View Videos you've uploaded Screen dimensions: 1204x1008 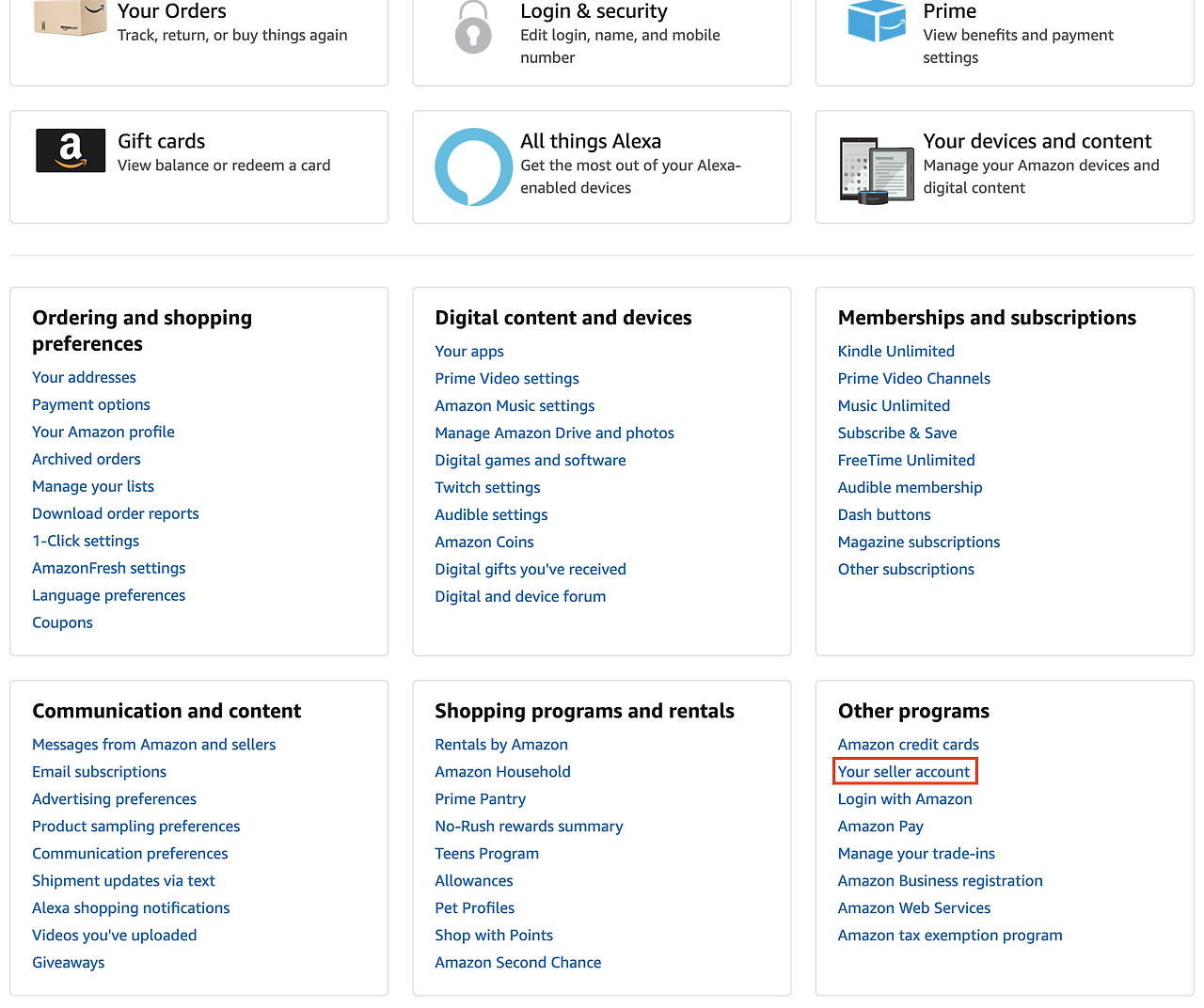pyautogui.click(x=115, y=935)
